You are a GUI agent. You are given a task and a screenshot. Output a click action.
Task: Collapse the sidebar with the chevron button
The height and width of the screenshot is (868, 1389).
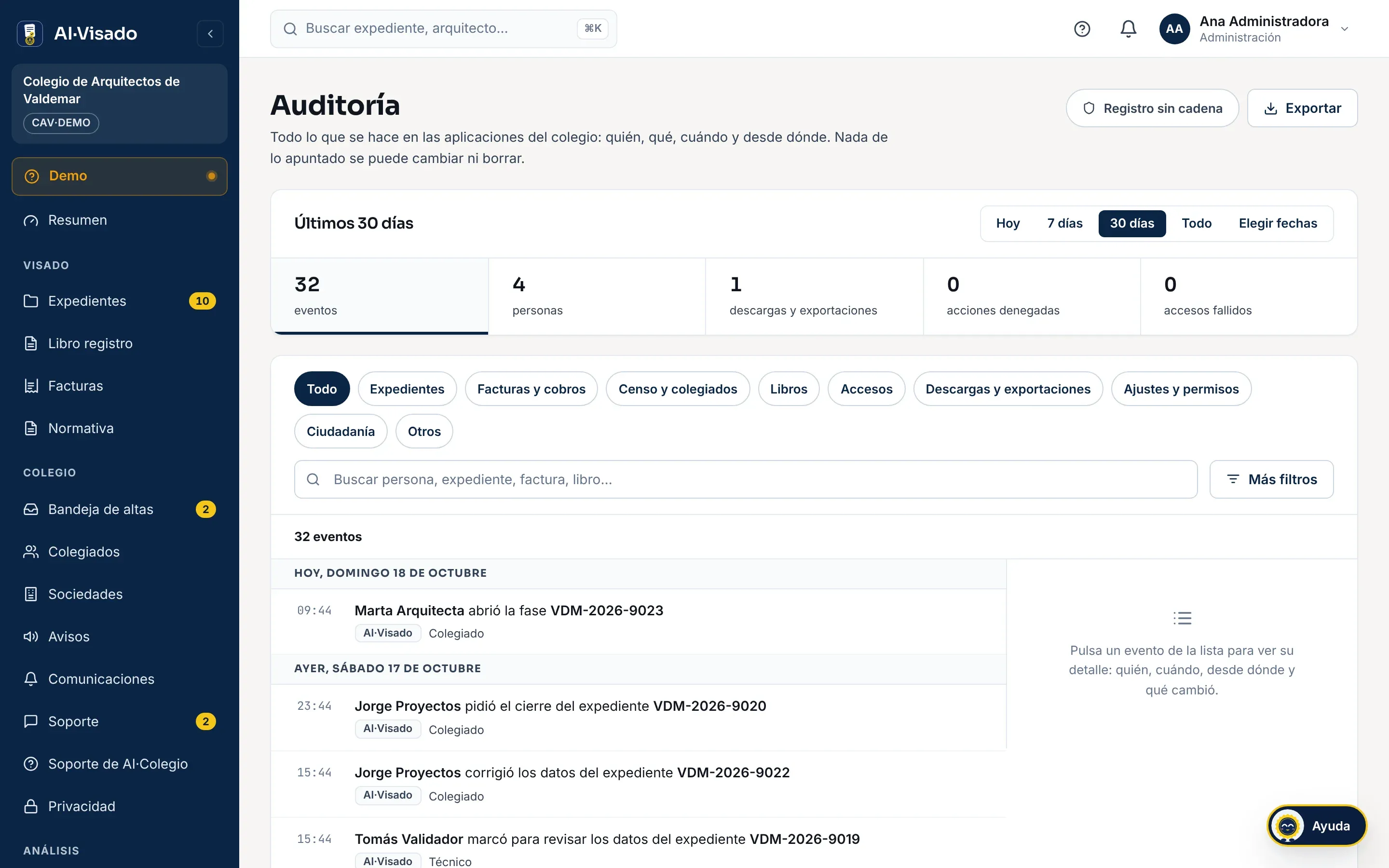tap(210, 33)
